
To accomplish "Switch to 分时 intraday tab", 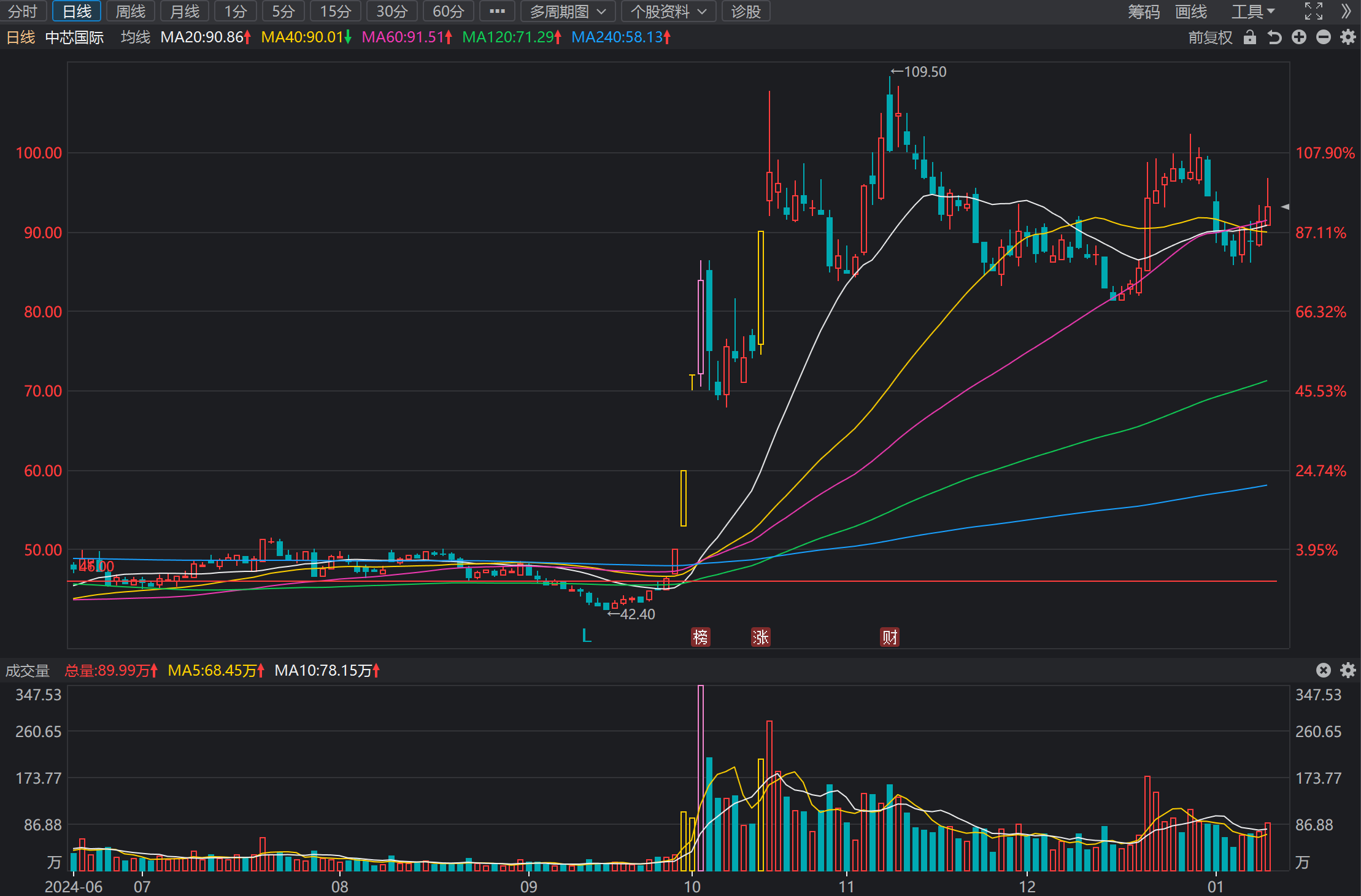I will (23, 11).
